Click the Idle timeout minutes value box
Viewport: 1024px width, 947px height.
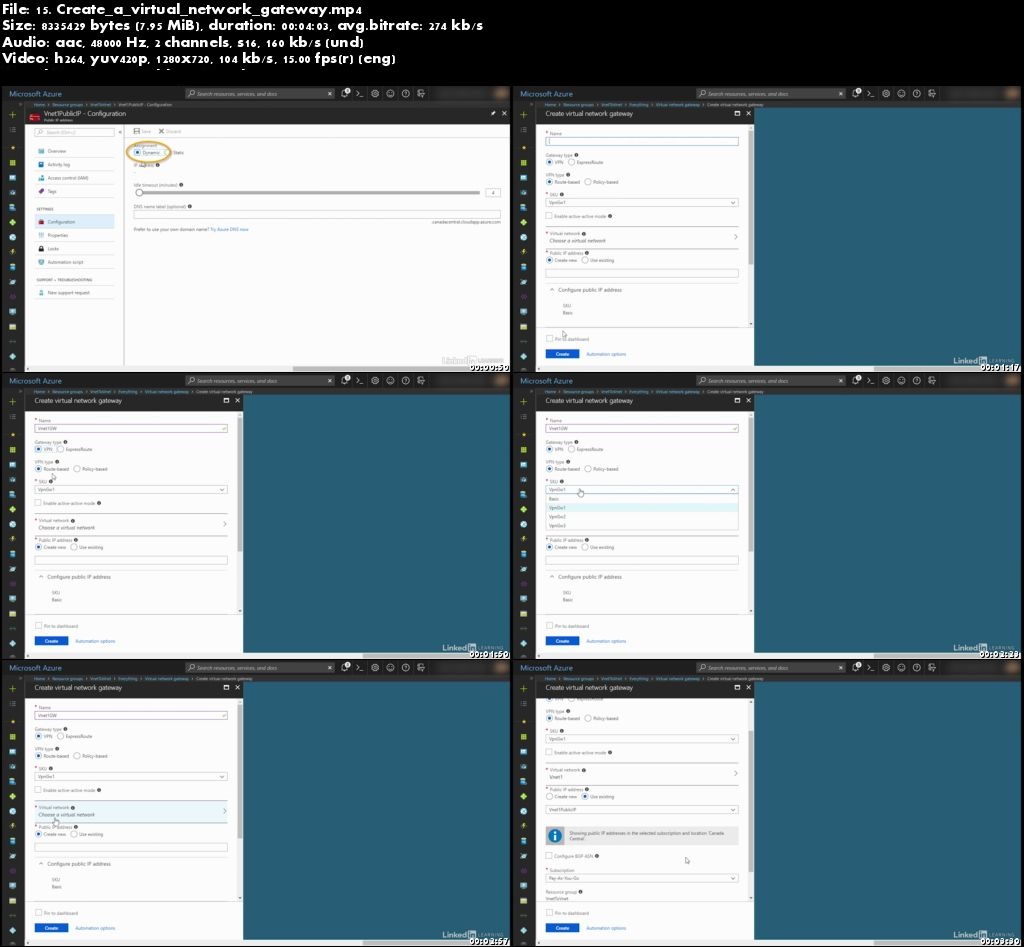(x=493, y=193)
